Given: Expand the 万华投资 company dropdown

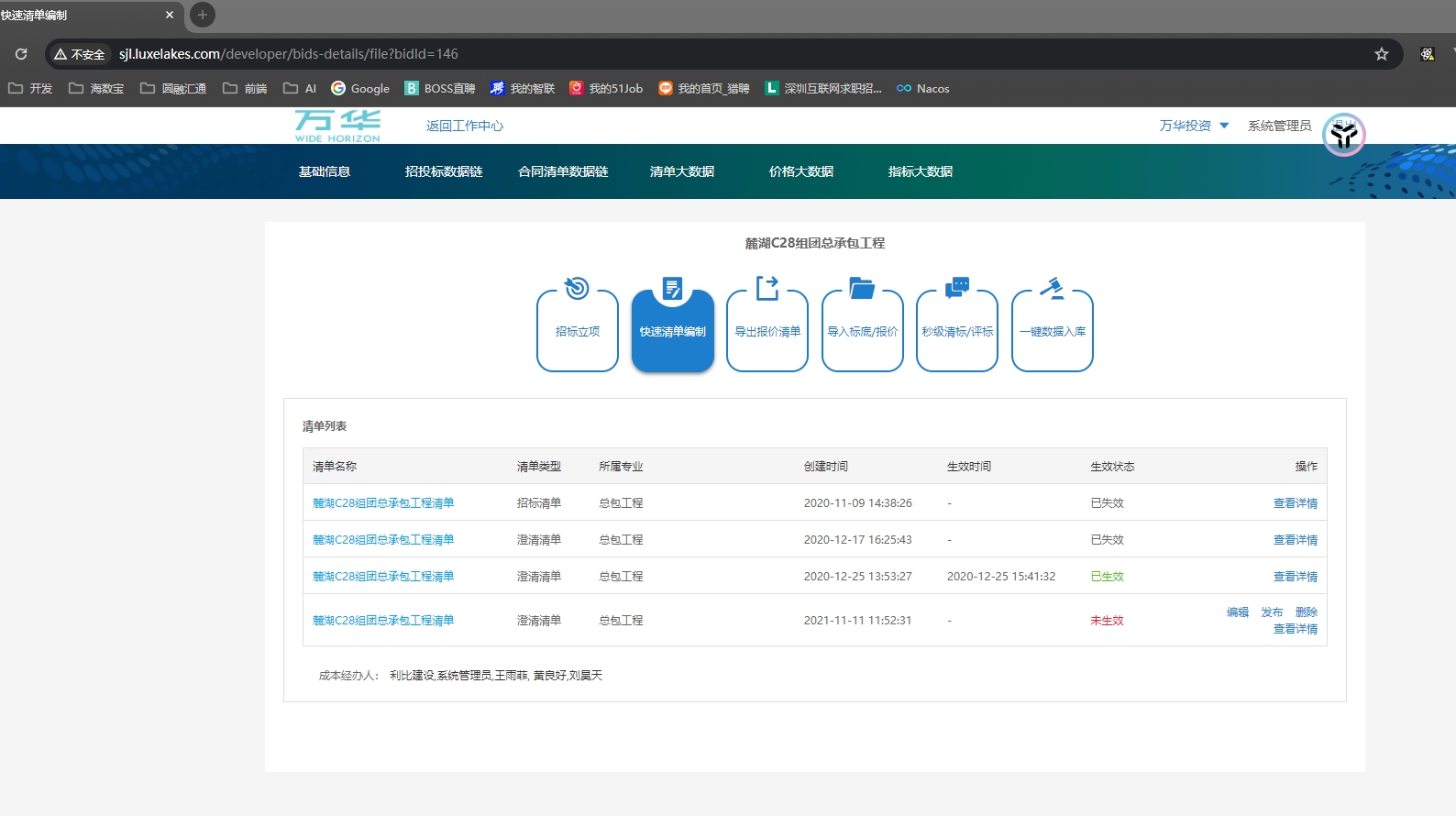Looking at the screenshot, I should [x=1194, y=126].
